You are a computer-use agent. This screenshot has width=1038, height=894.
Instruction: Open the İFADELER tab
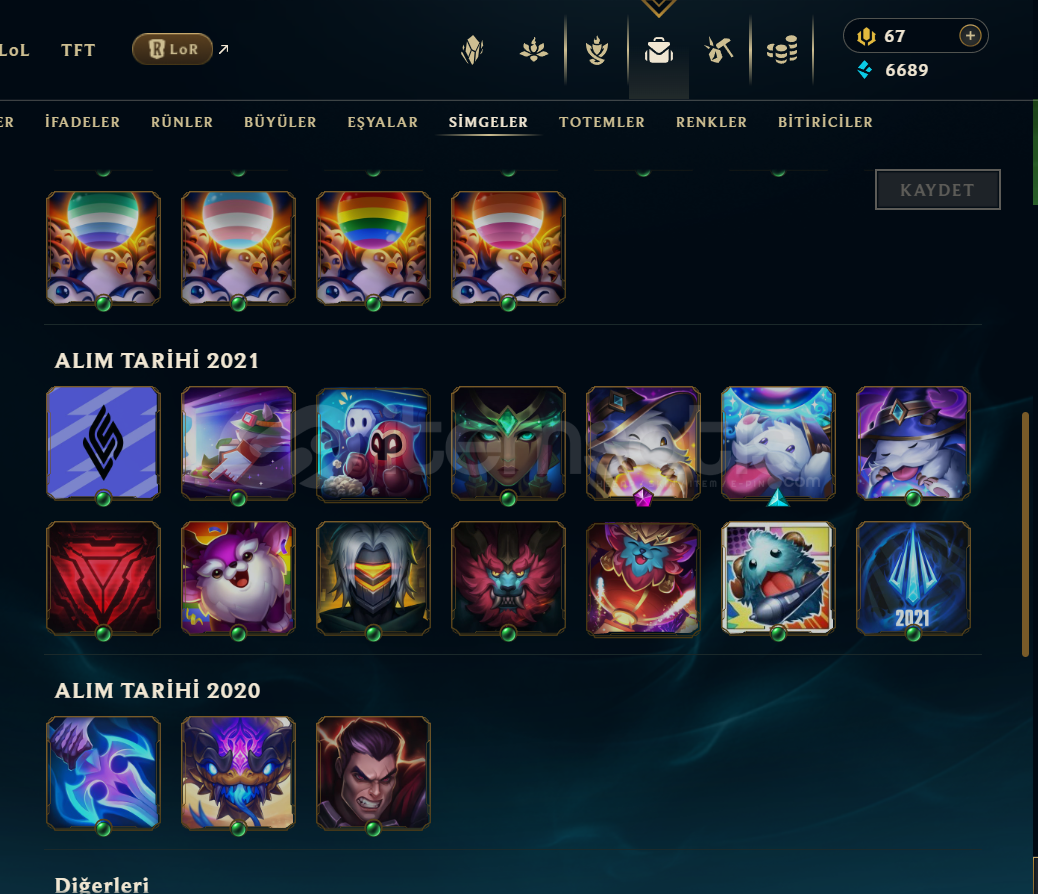(82, 122)
